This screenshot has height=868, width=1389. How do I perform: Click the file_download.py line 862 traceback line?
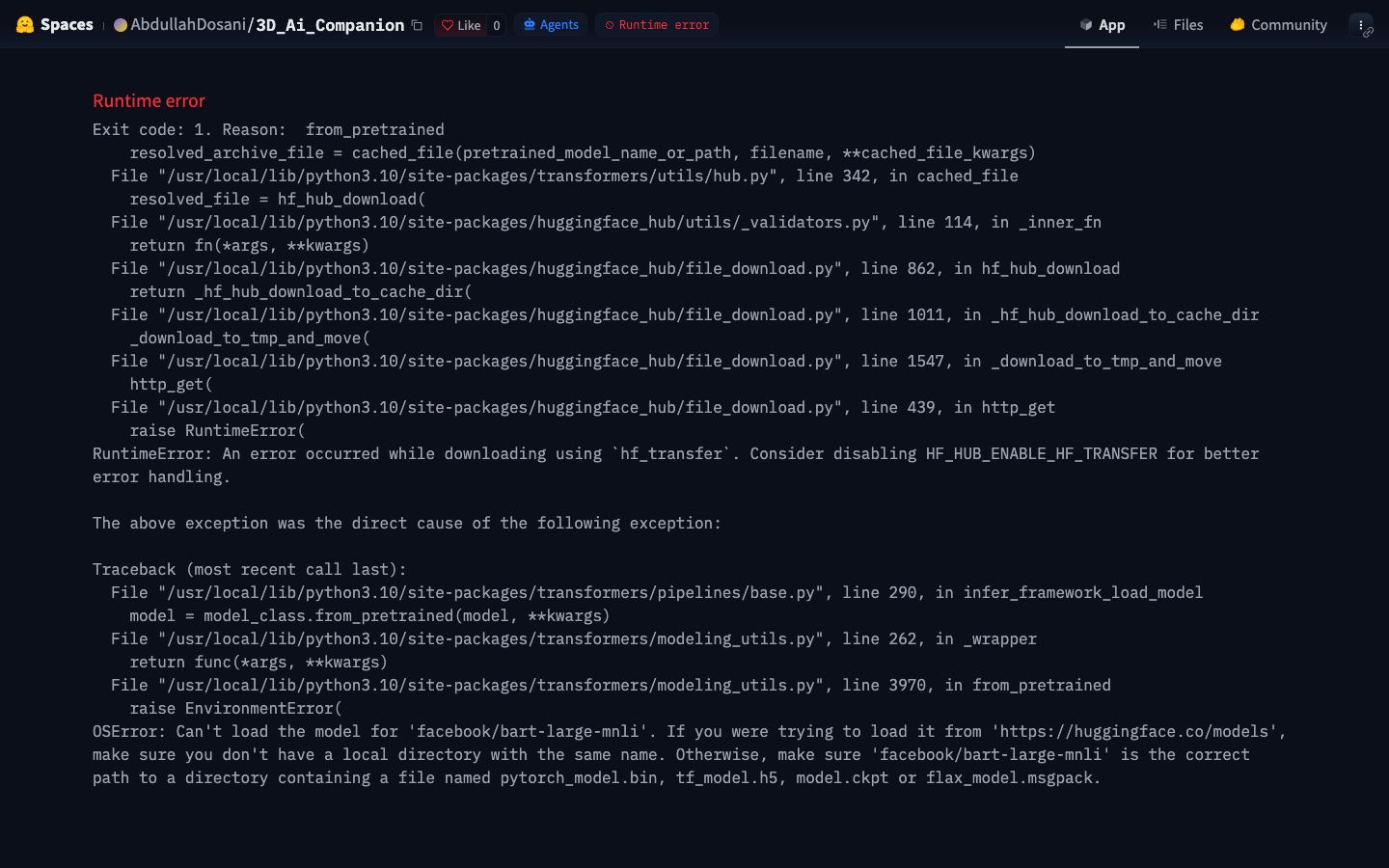coord(615,268)
